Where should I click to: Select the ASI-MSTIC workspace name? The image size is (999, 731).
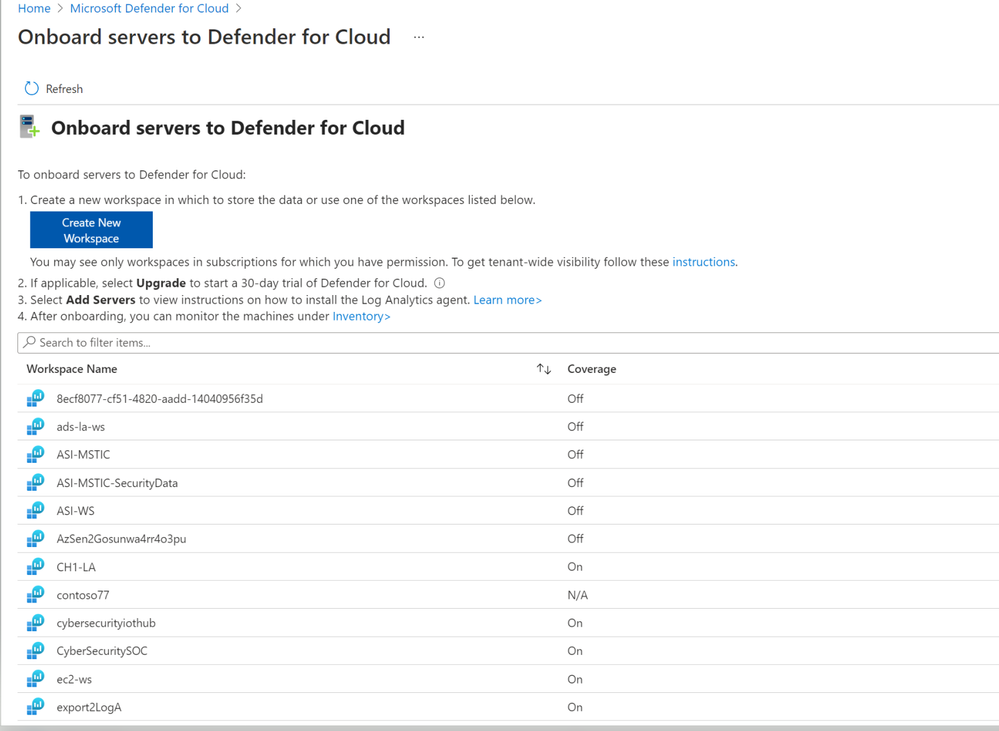[83, 454]
